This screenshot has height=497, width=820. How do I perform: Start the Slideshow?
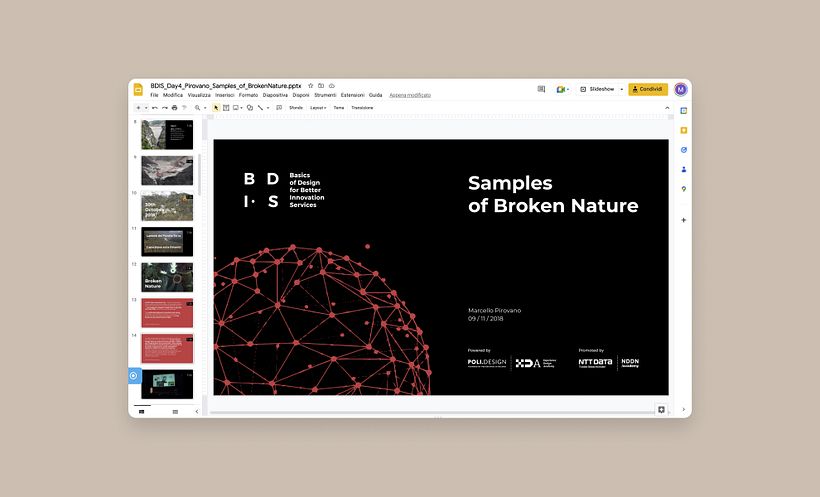597,89
